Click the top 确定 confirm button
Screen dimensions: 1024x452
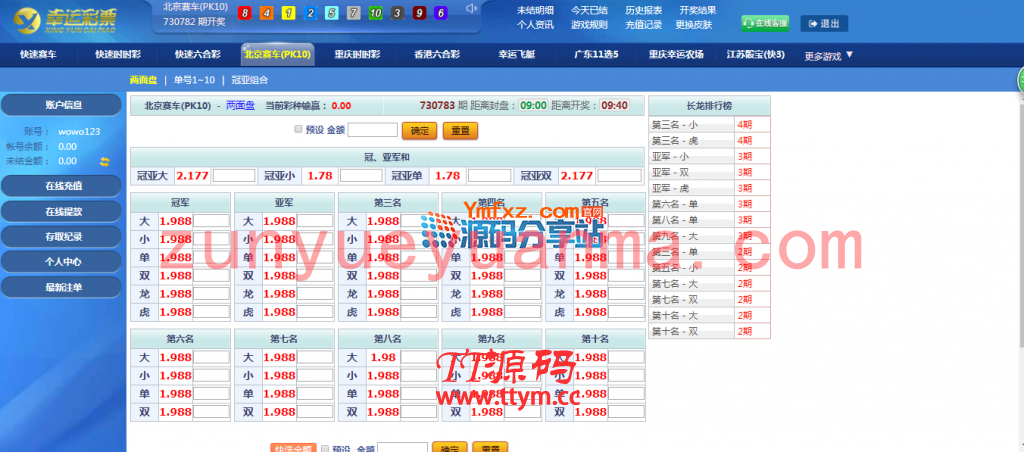[419, 130]
